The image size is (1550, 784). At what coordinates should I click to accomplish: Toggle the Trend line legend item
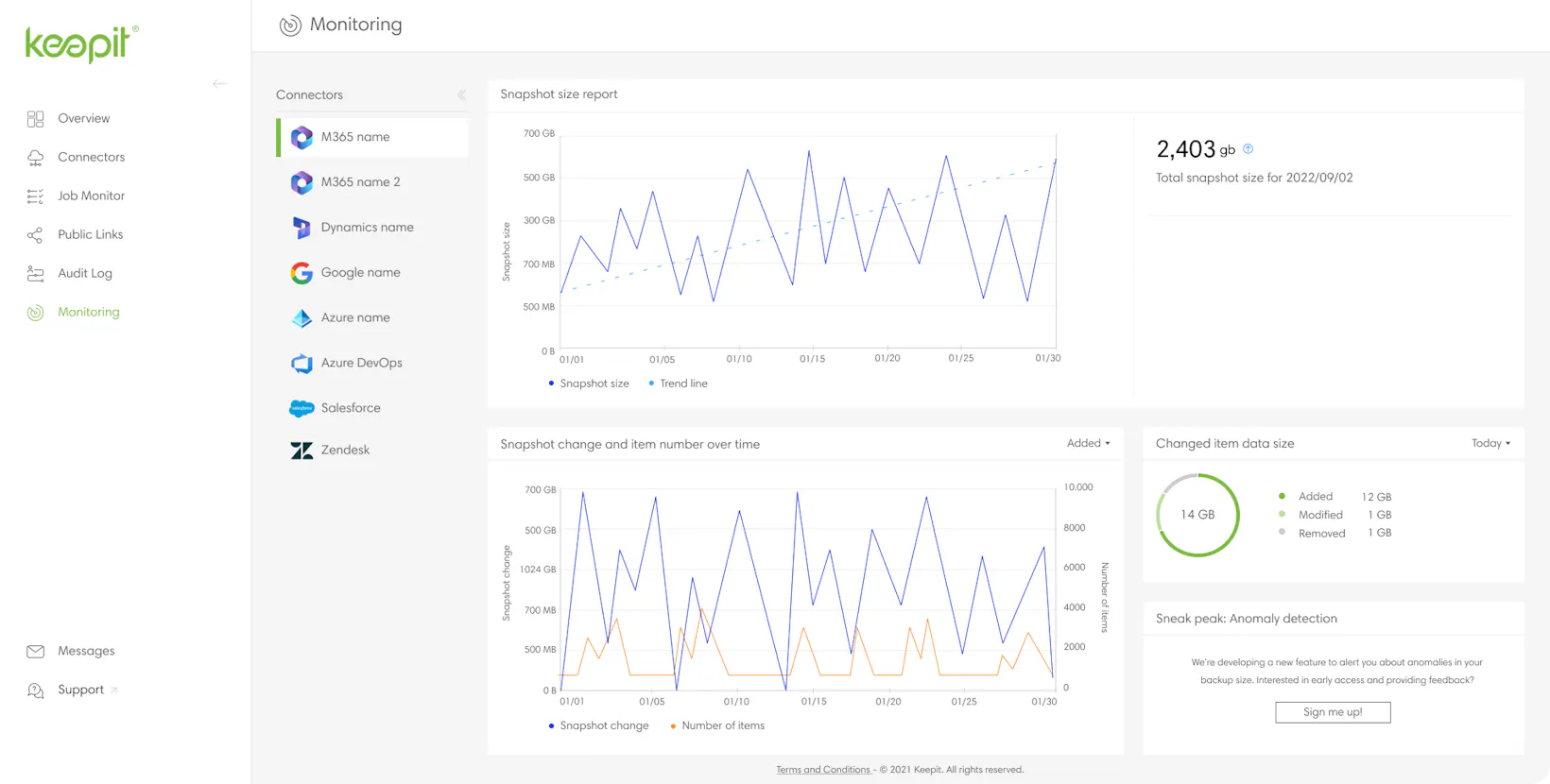point(679,383)
